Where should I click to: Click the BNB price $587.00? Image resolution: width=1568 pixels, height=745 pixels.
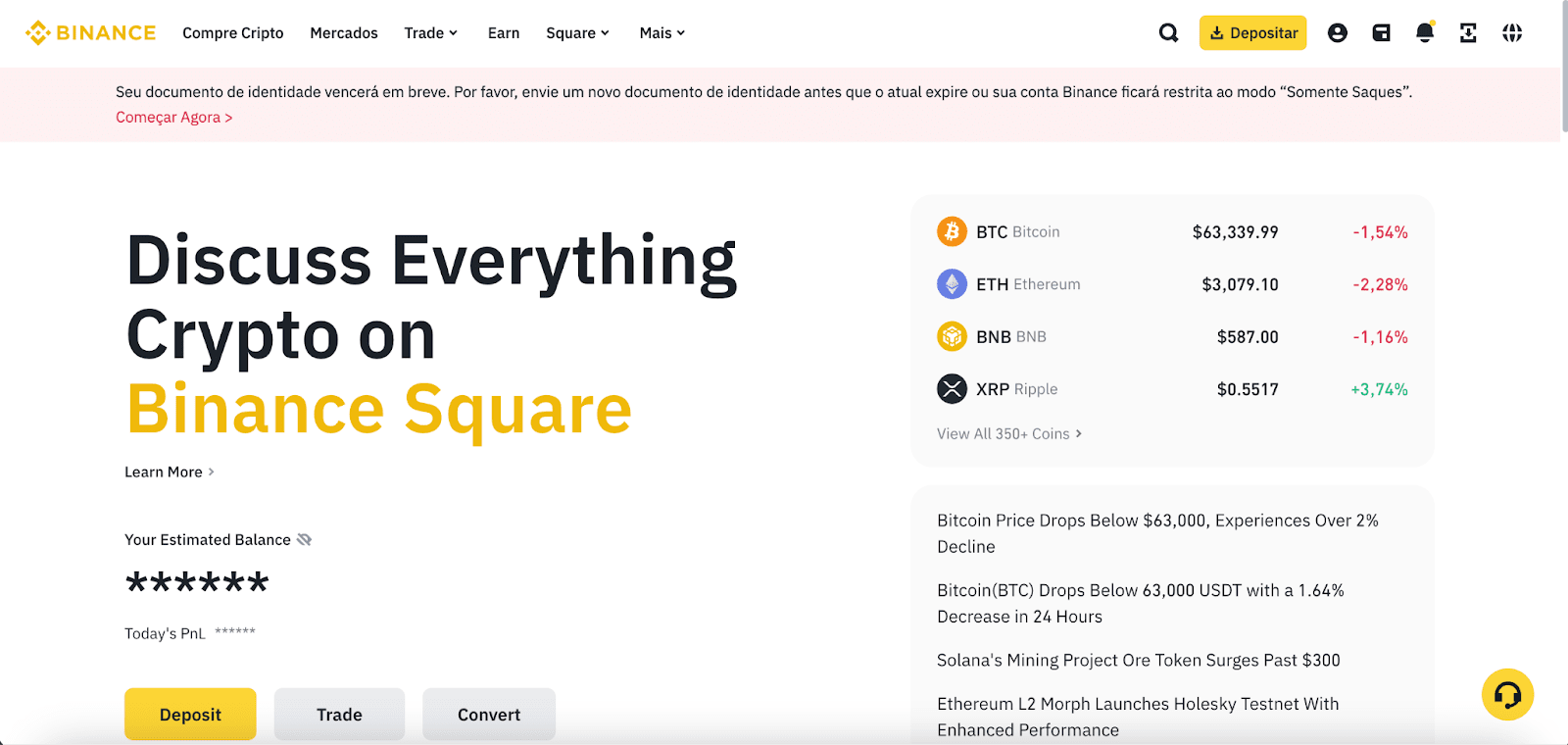coord(1248,336)
